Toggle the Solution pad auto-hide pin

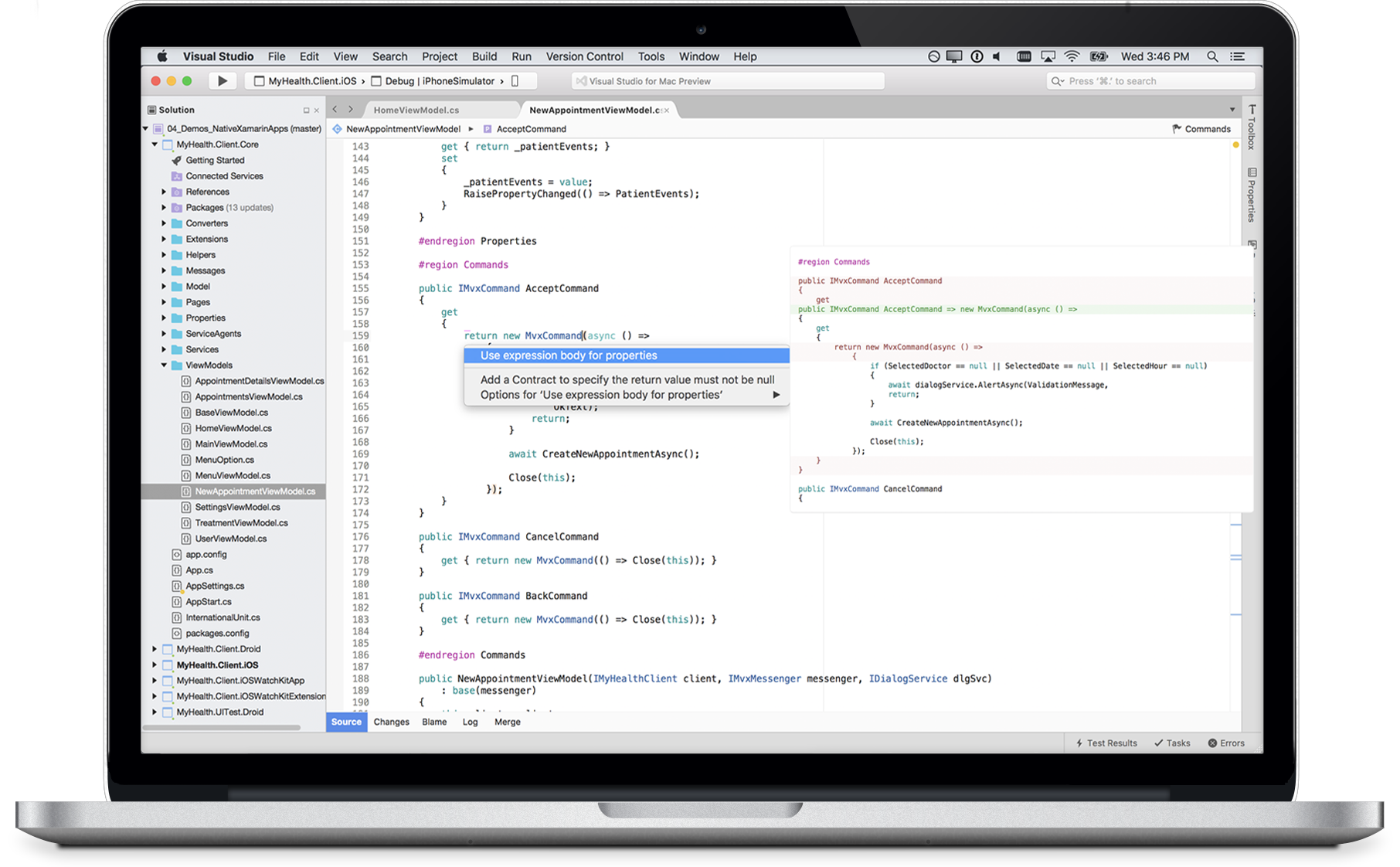(x=308, y=109)
